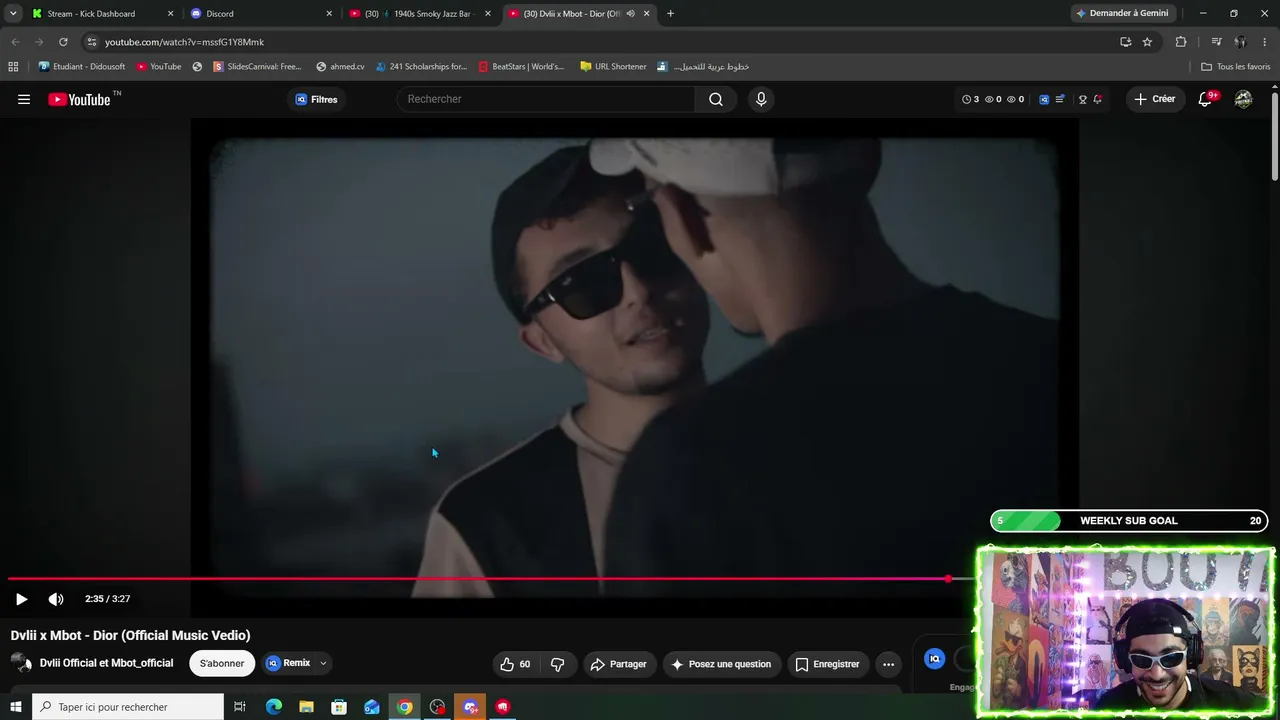Like the video with thumbs up
The image size is (1280, 720).
click(x=516, y=664)
